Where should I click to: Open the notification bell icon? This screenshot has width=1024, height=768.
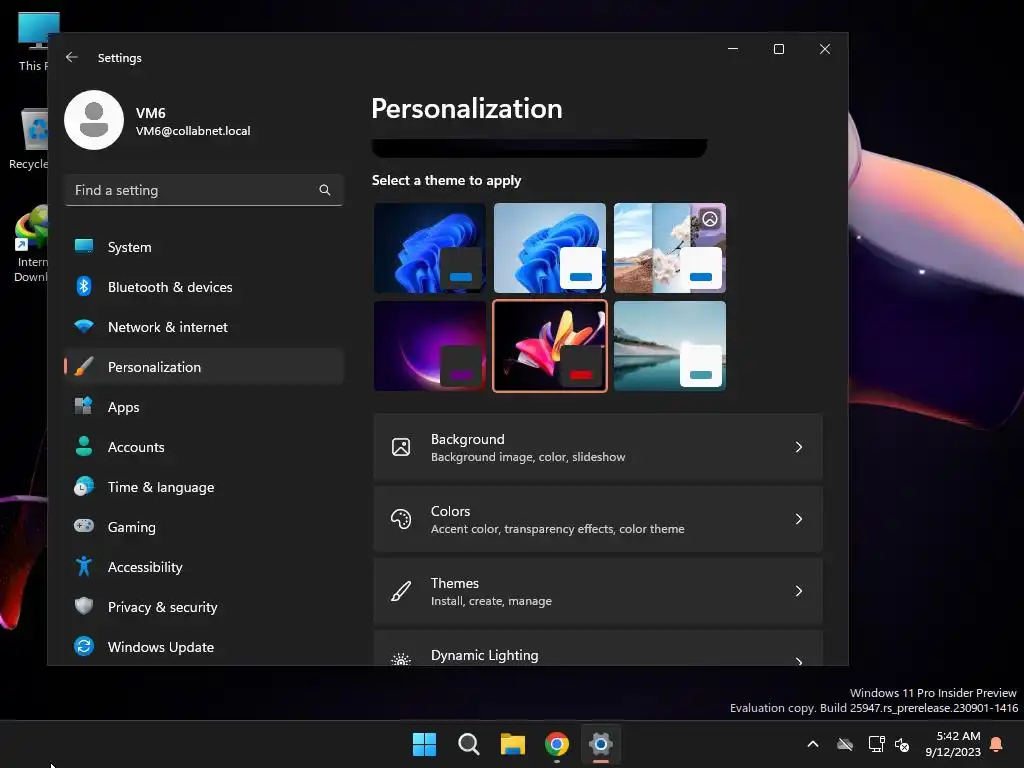pyautogui.click(x=997, y=744)
